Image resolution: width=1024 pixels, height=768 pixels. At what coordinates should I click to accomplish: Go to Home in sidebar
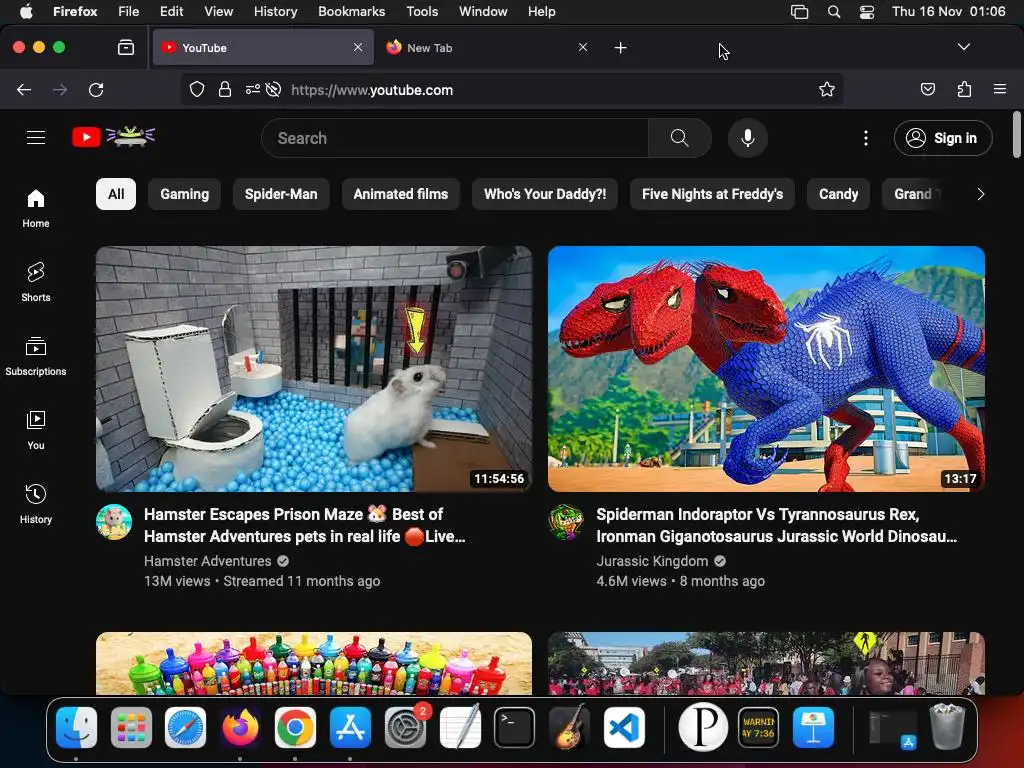tap(36, 208)
